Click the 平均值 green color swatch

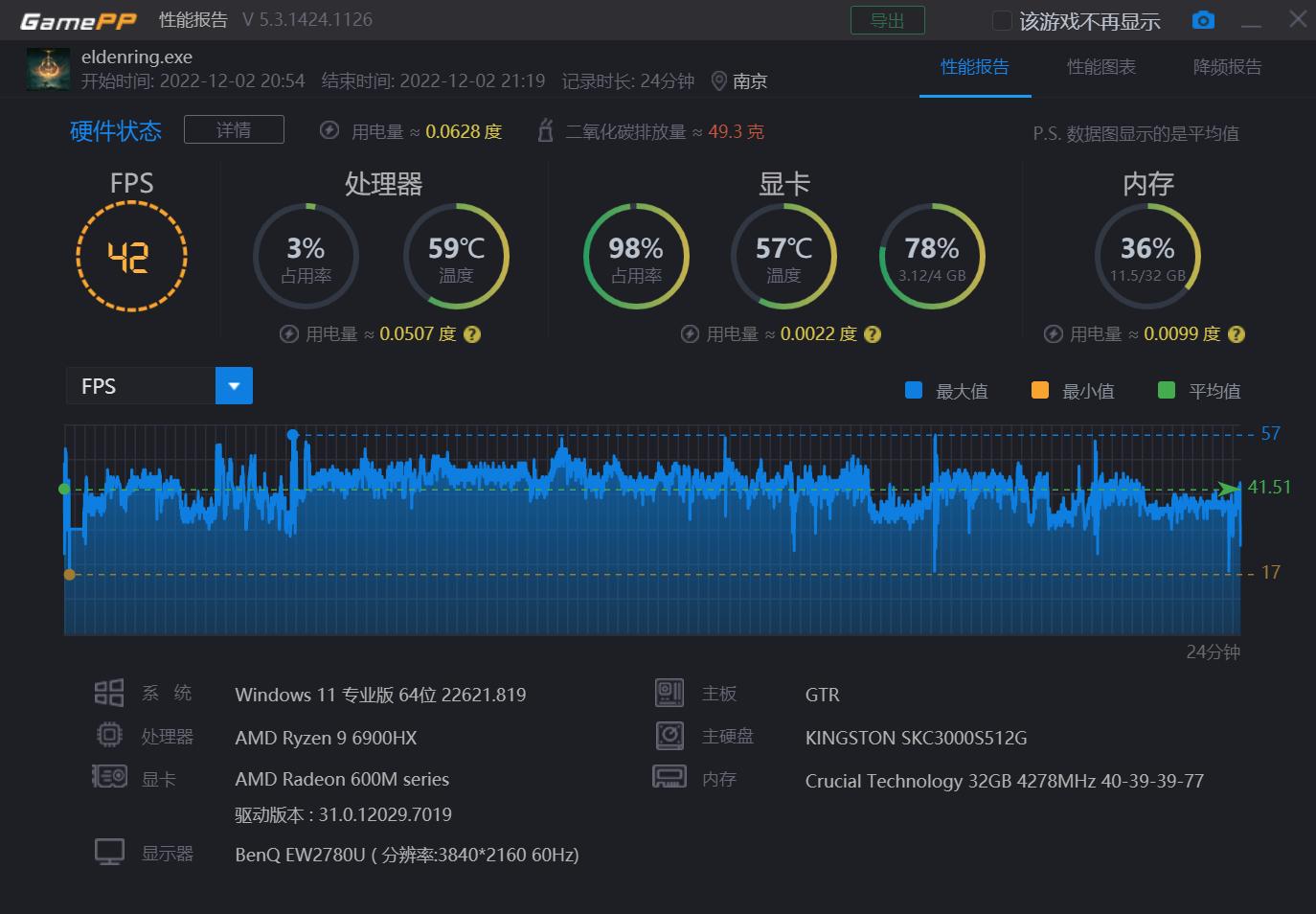[1167, 390]
